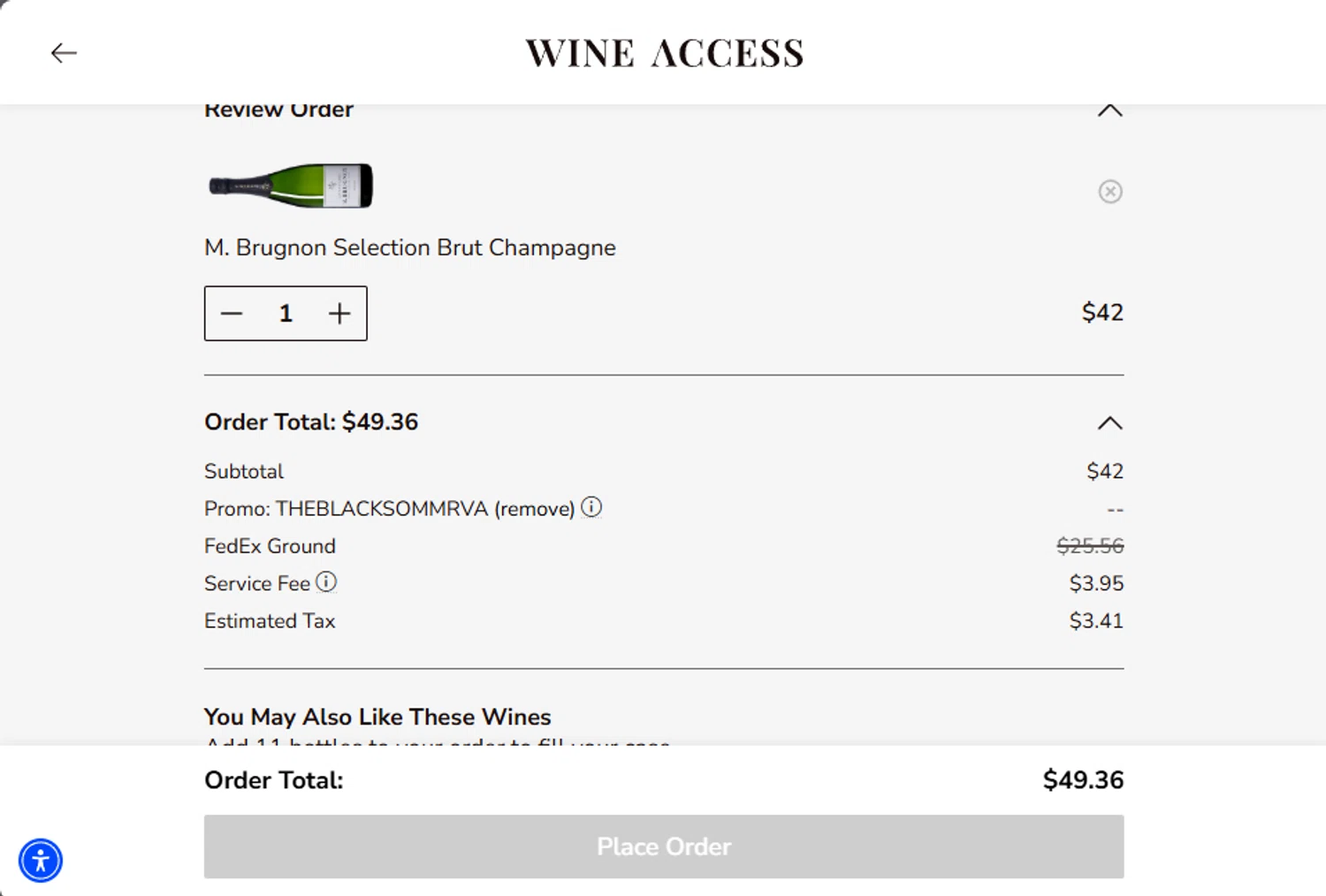Click the Service Fee label text

256,584
